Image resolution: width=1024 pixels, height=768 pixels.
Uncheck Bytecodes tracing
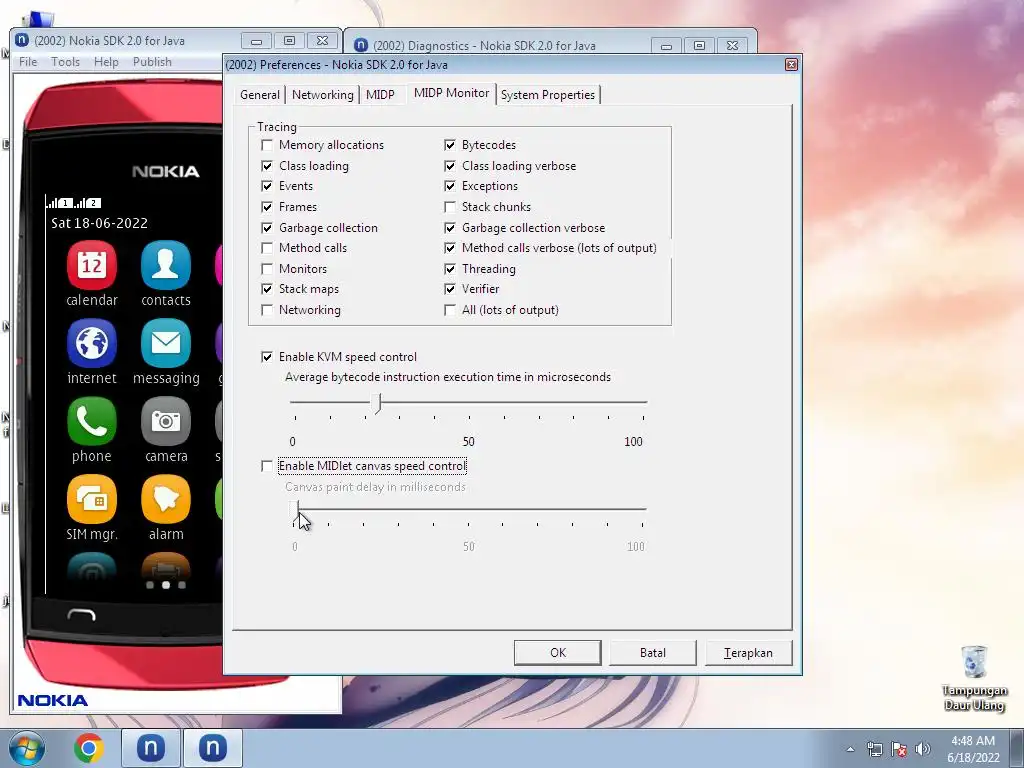point(449,145)
